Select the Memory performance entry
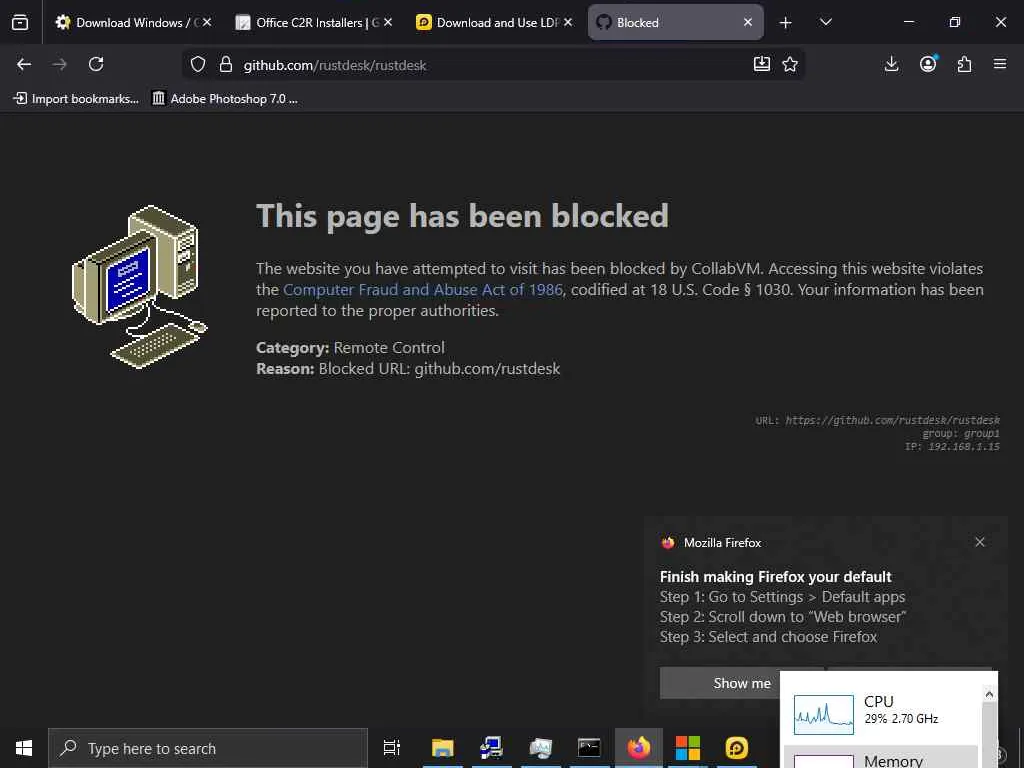The width and height of the screenshot is (1024, 768). click(882, 758)
